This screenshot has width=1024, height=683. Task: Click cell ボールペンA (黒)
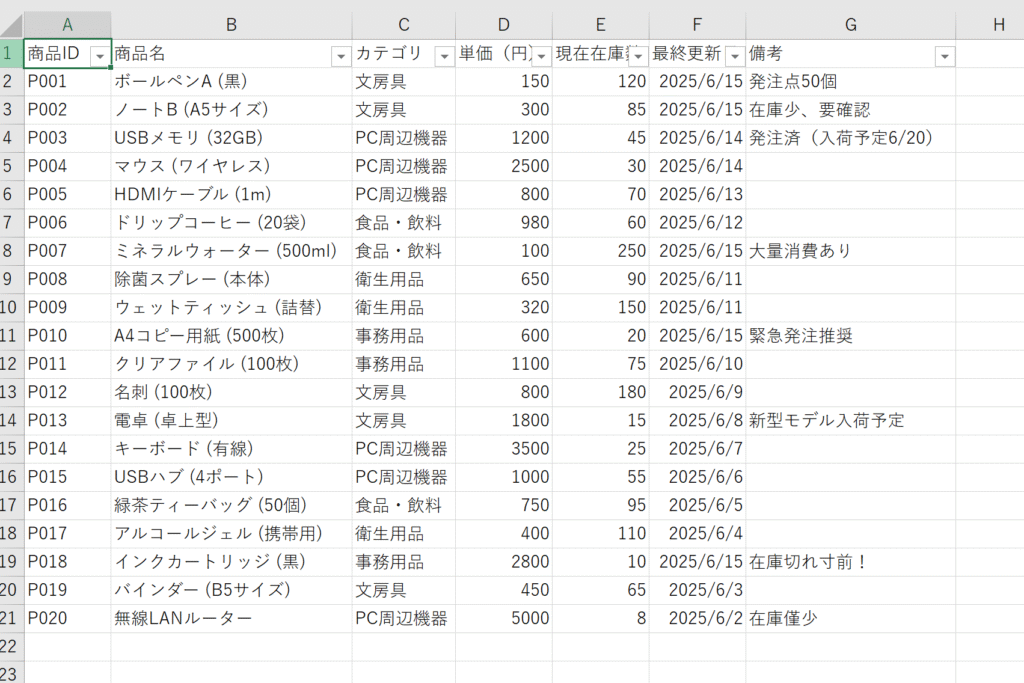click(x=231, y=82)
